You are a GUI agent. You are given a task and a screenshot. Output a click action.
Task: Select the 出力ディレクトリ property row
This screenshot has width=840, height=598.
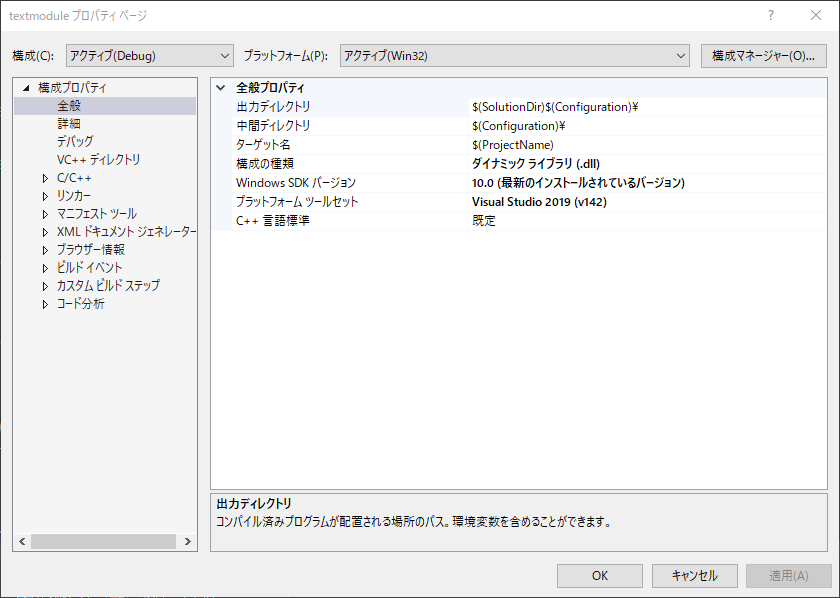point(529,107)
